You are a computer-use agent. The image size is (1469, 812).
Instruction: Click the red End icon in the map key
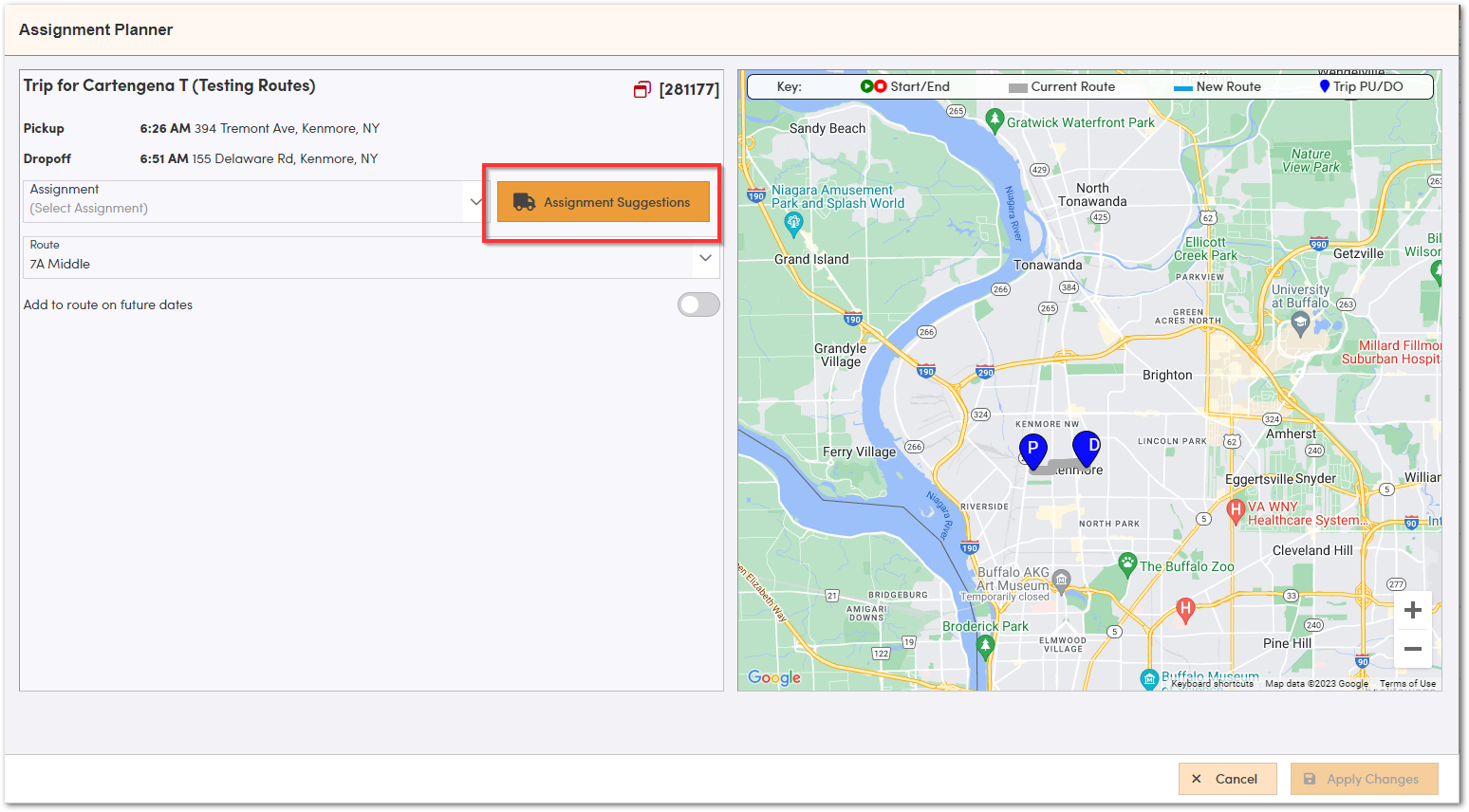click(883, 86)
